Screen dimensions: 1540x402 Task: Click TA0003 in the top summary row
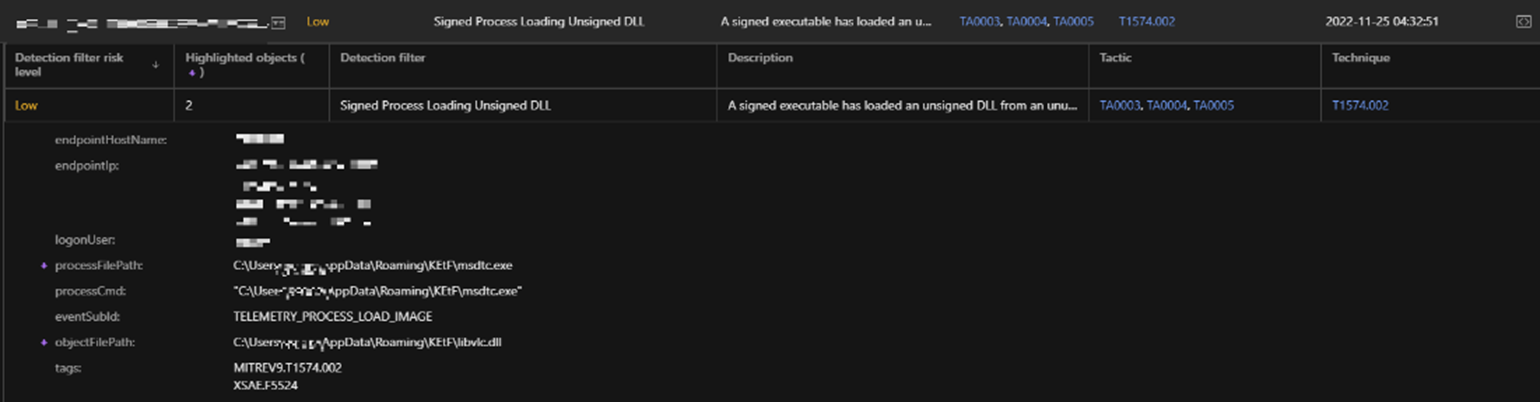pos(979,21)
